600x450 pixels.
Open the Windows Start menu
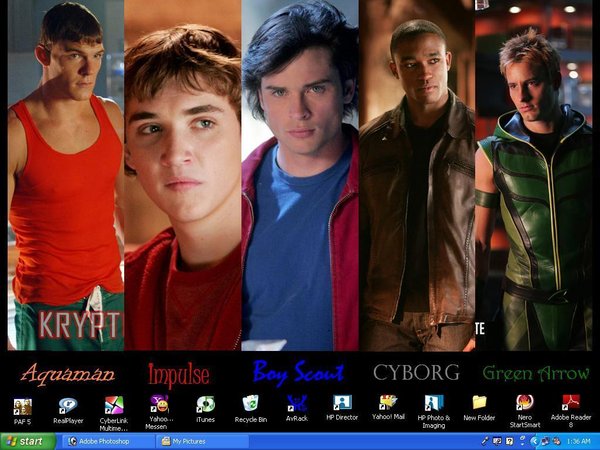28,442
